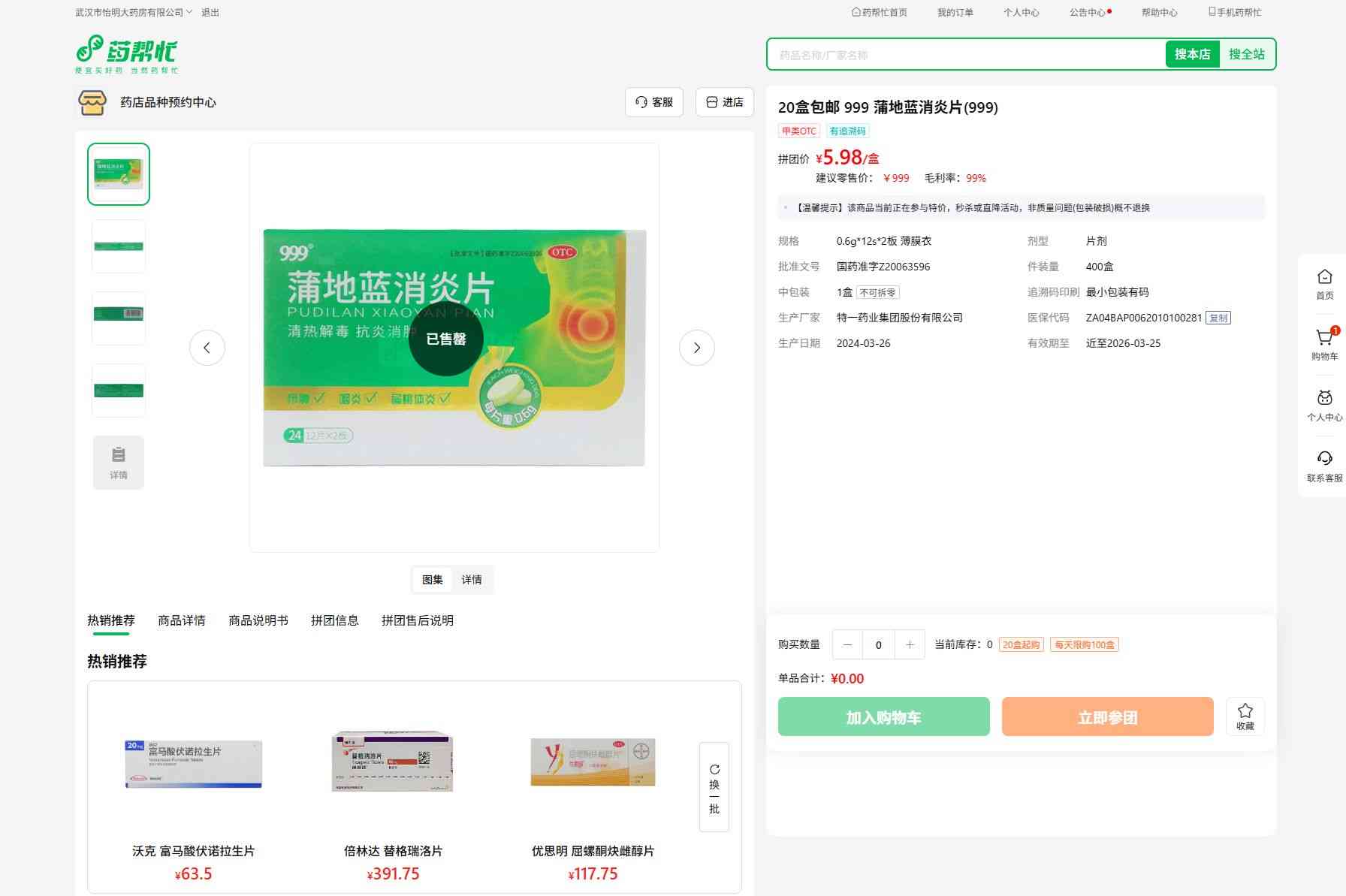Screen dimensions: 1346x896
Task: Increase purchase quantity with plus
Action: coord(910,644)
